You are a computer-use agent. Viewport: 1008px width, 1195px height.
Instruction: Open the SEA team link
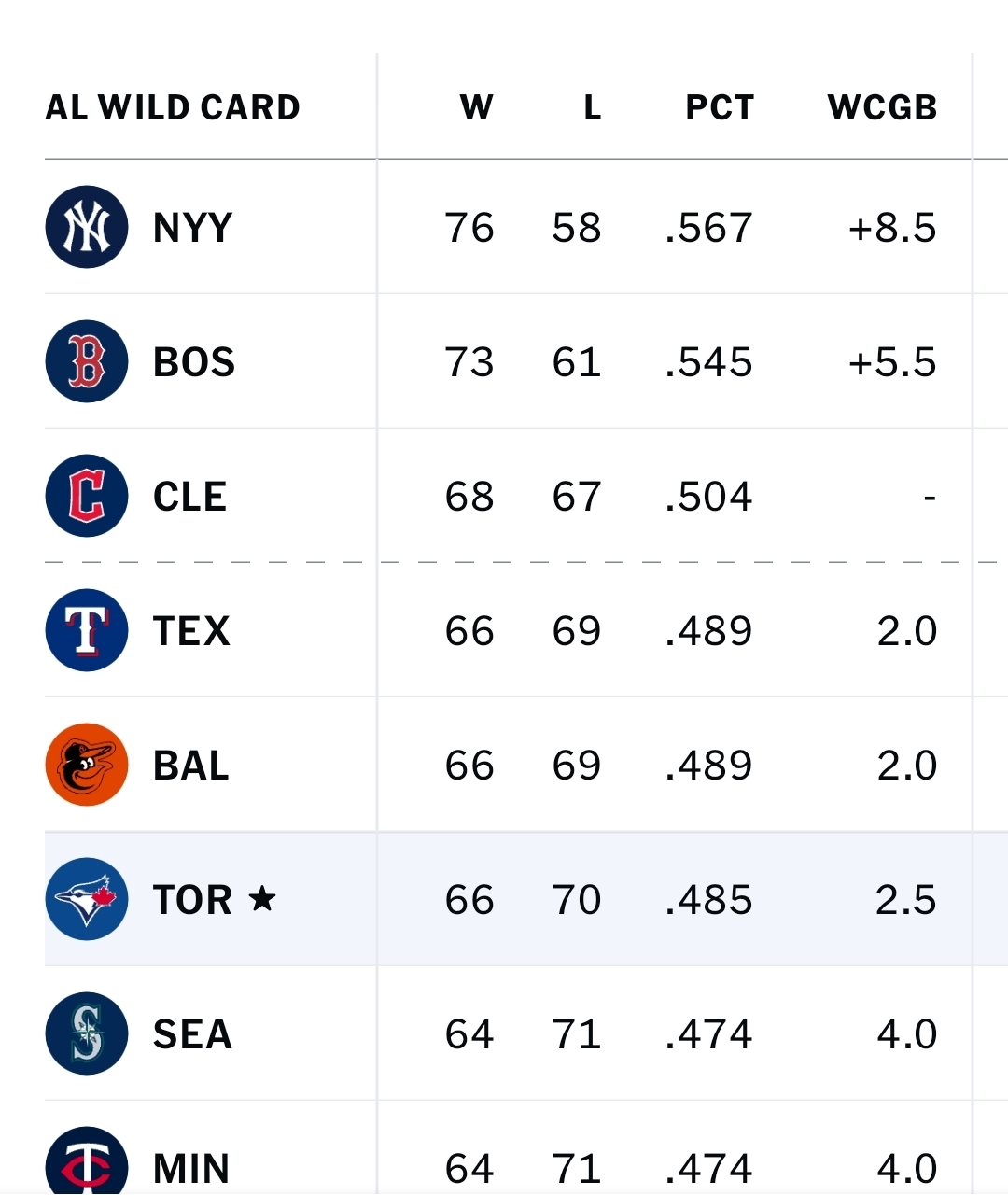click(192, 1034)
